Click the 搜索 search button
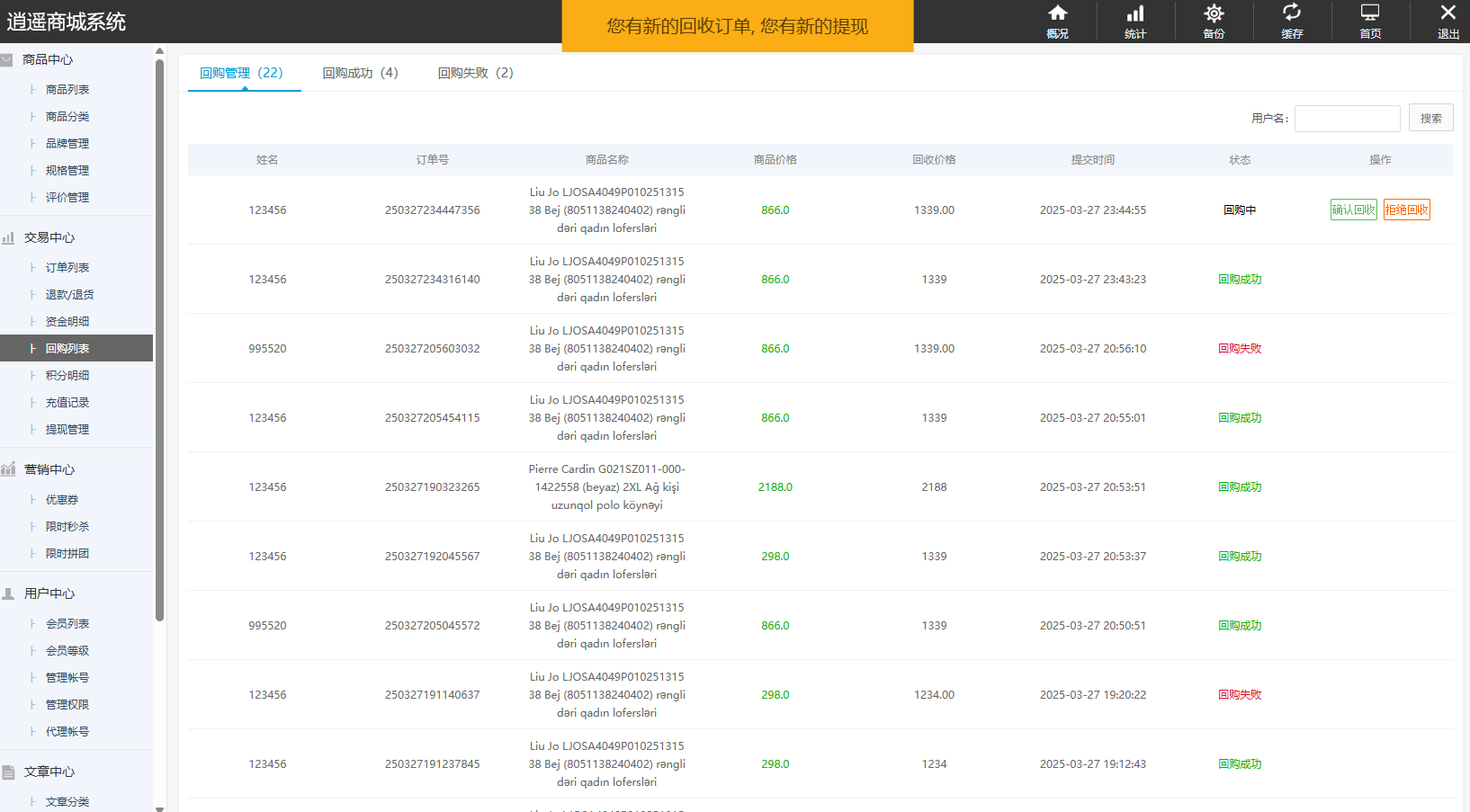Image resolution: width=1470 pixels, height=812 pixels. [1430, 119]
